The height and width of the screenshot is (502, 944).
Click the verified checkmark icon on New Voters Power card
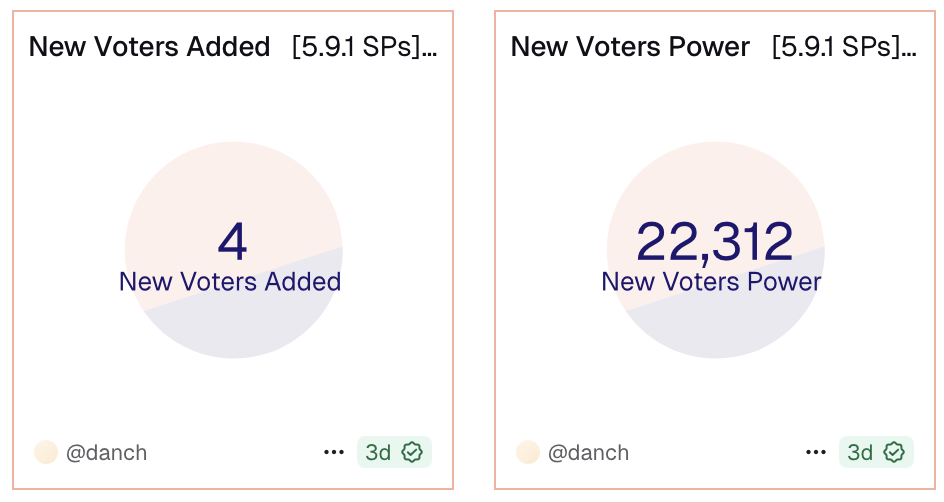click(x=894, y=453)
